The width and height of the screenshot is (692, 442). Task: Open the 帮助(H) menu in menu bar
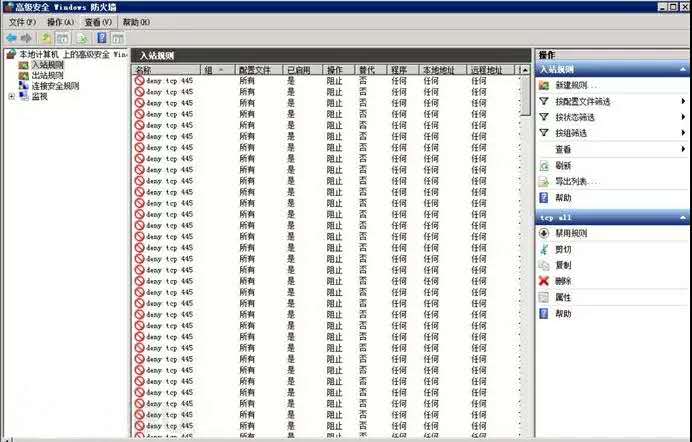click(136, 22)
